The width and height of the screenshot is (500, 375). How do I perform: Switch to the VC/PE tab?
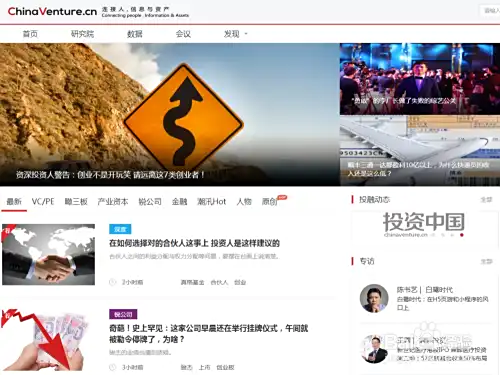[x=43, y=202]
